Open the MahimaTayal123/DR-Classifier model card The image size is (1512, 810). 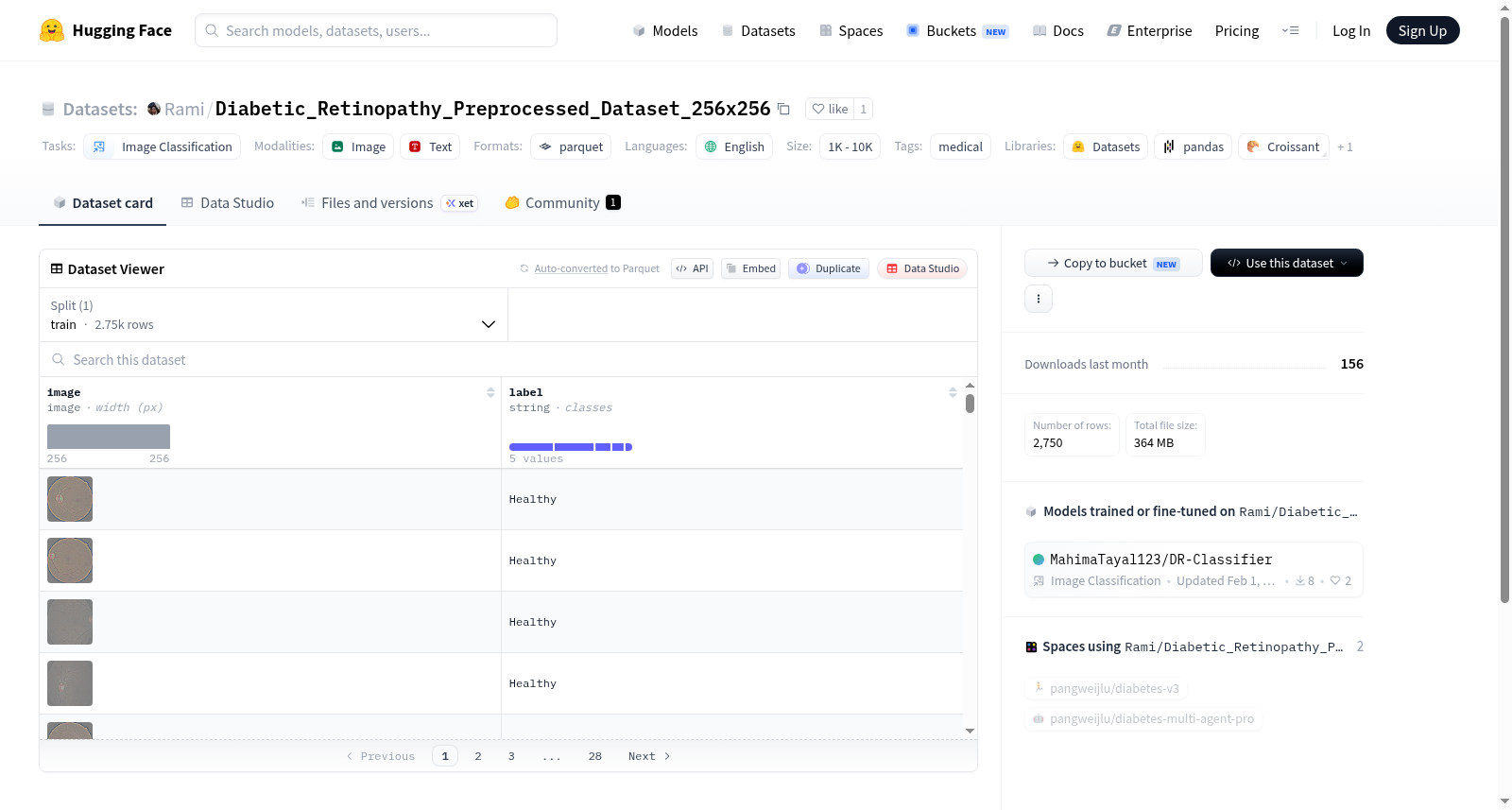coord(1194,569)
